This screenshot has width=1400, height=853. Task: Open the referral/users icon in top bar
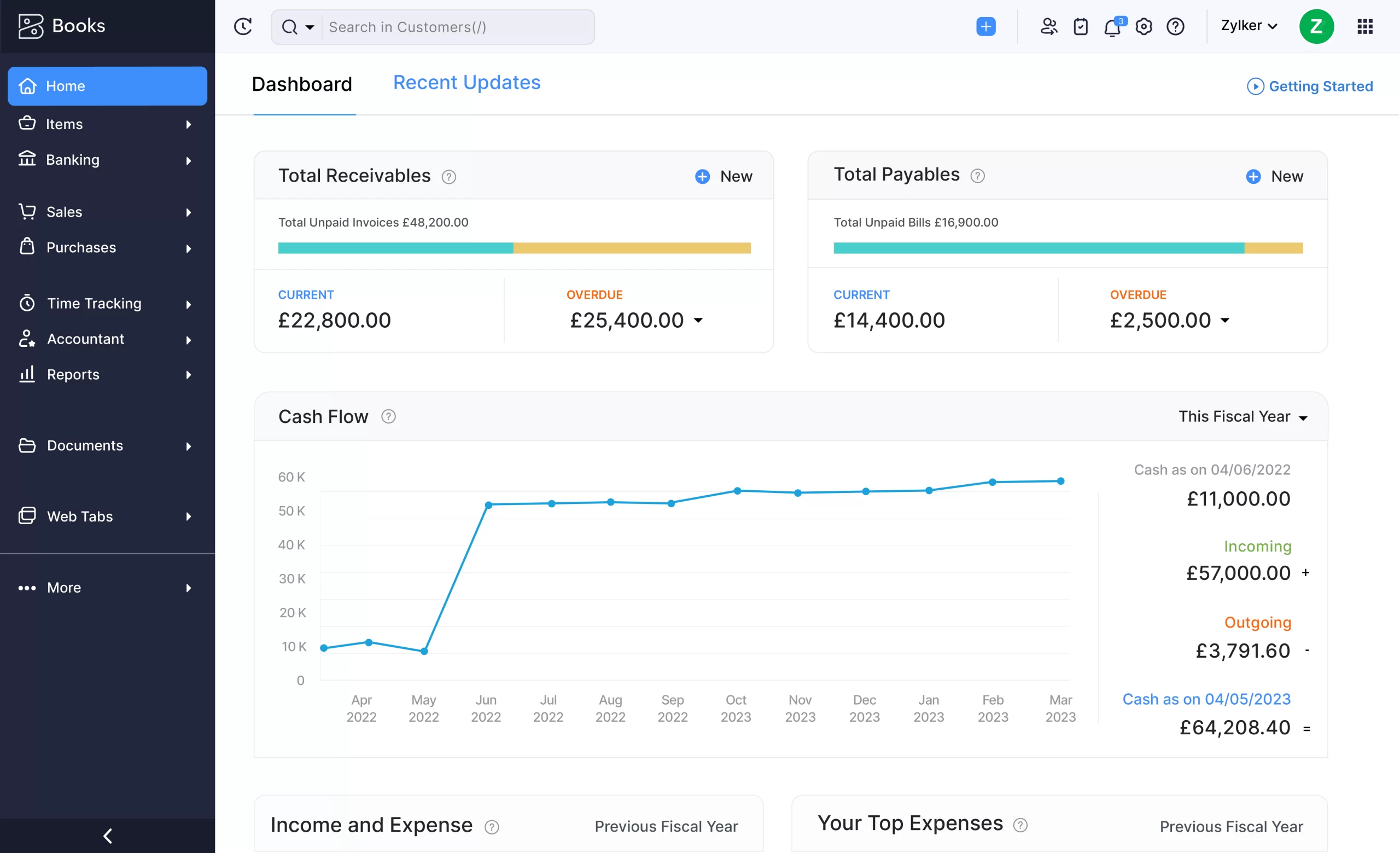tap(1049, 26)
